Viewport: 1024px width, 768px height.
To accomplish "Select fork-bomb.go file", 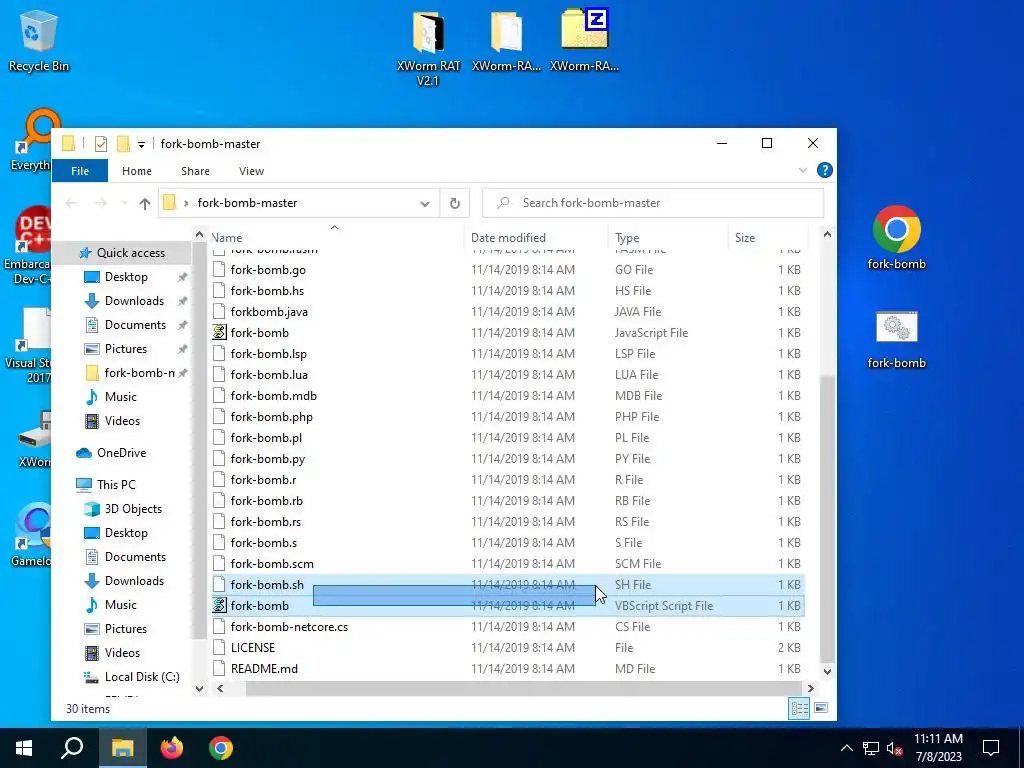I will (x=507, y=270).
